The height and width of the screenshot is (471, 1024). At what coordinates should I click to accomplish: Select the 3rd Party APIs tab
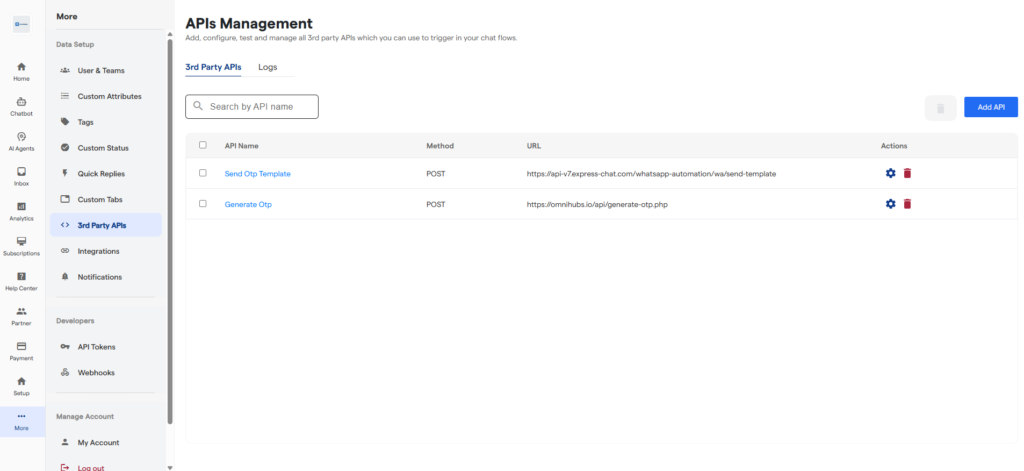(214, 67)
